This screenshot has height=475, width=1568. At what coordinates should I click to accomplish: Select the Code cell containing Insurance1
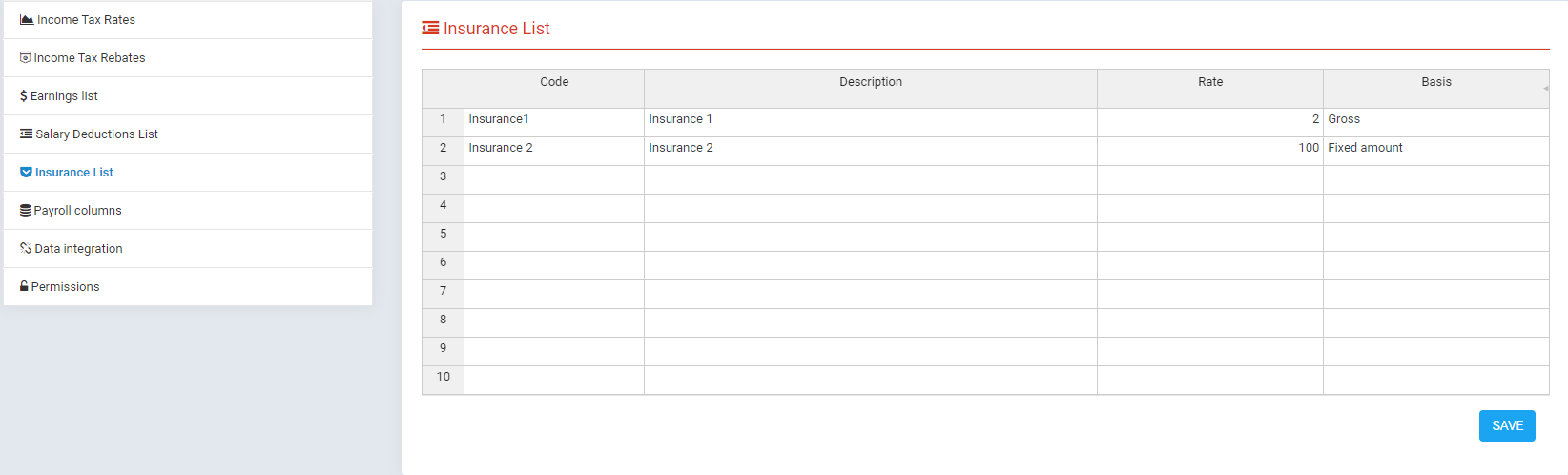(553, 120)
